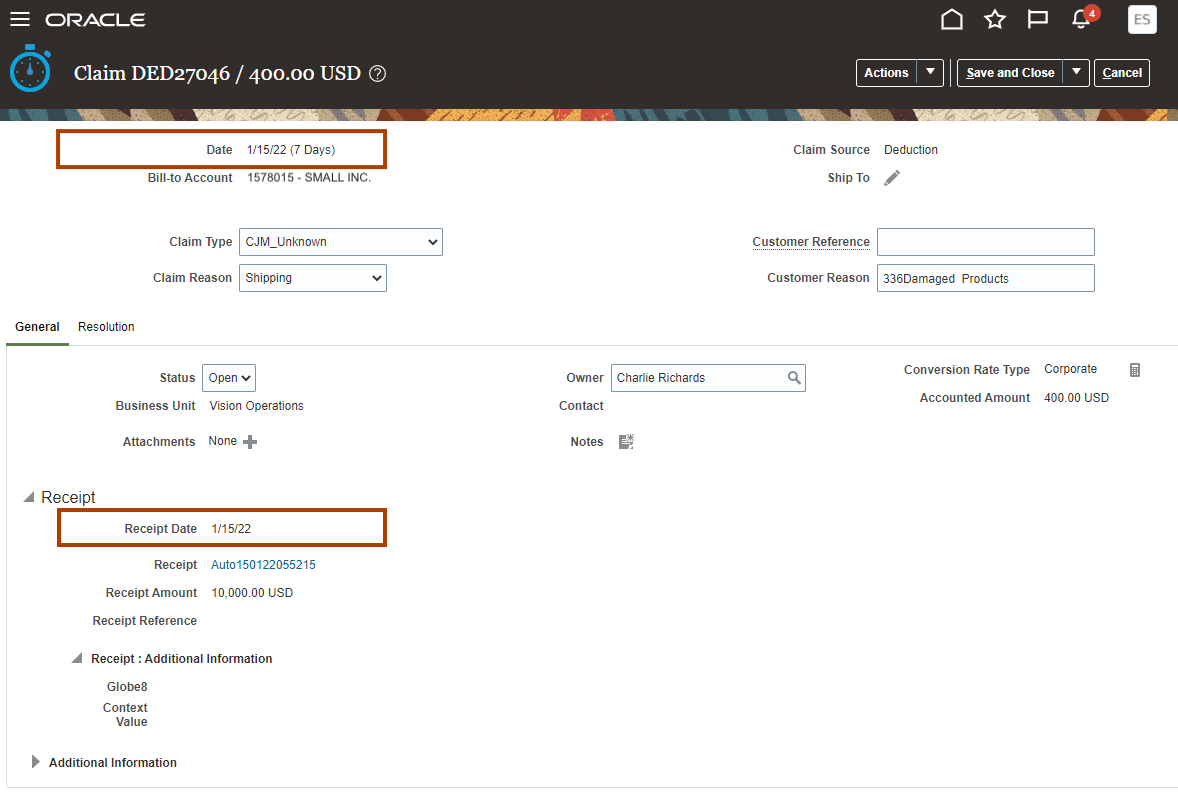
Task: Add an attachment with plus icon
Action: tap(250, 442)
